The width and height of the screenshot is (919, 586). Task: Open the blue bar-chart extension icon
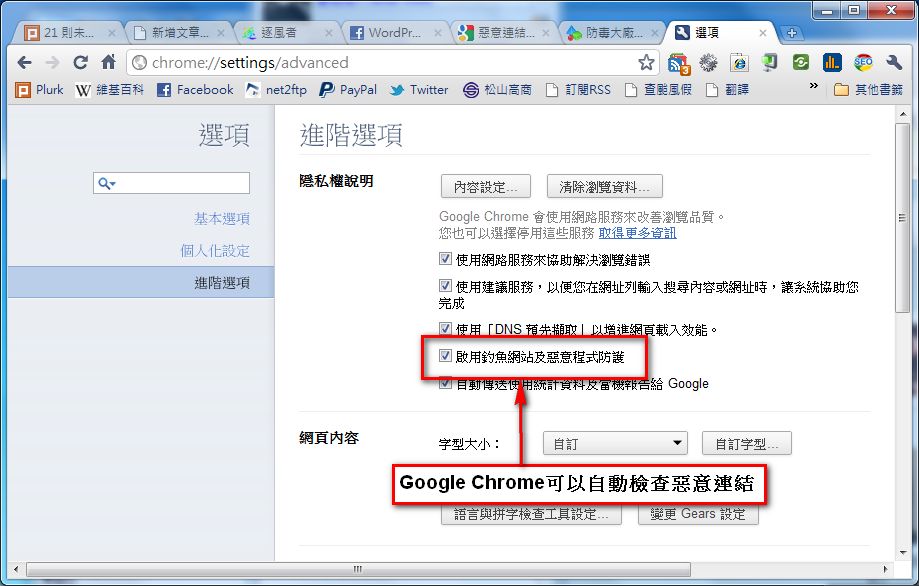coord(832,62)
